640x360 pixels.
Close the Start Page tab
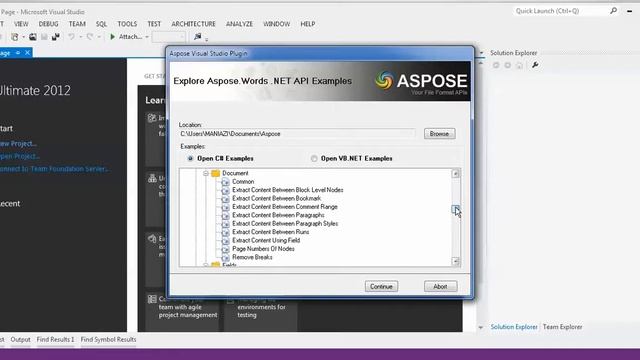click(27, 53)
